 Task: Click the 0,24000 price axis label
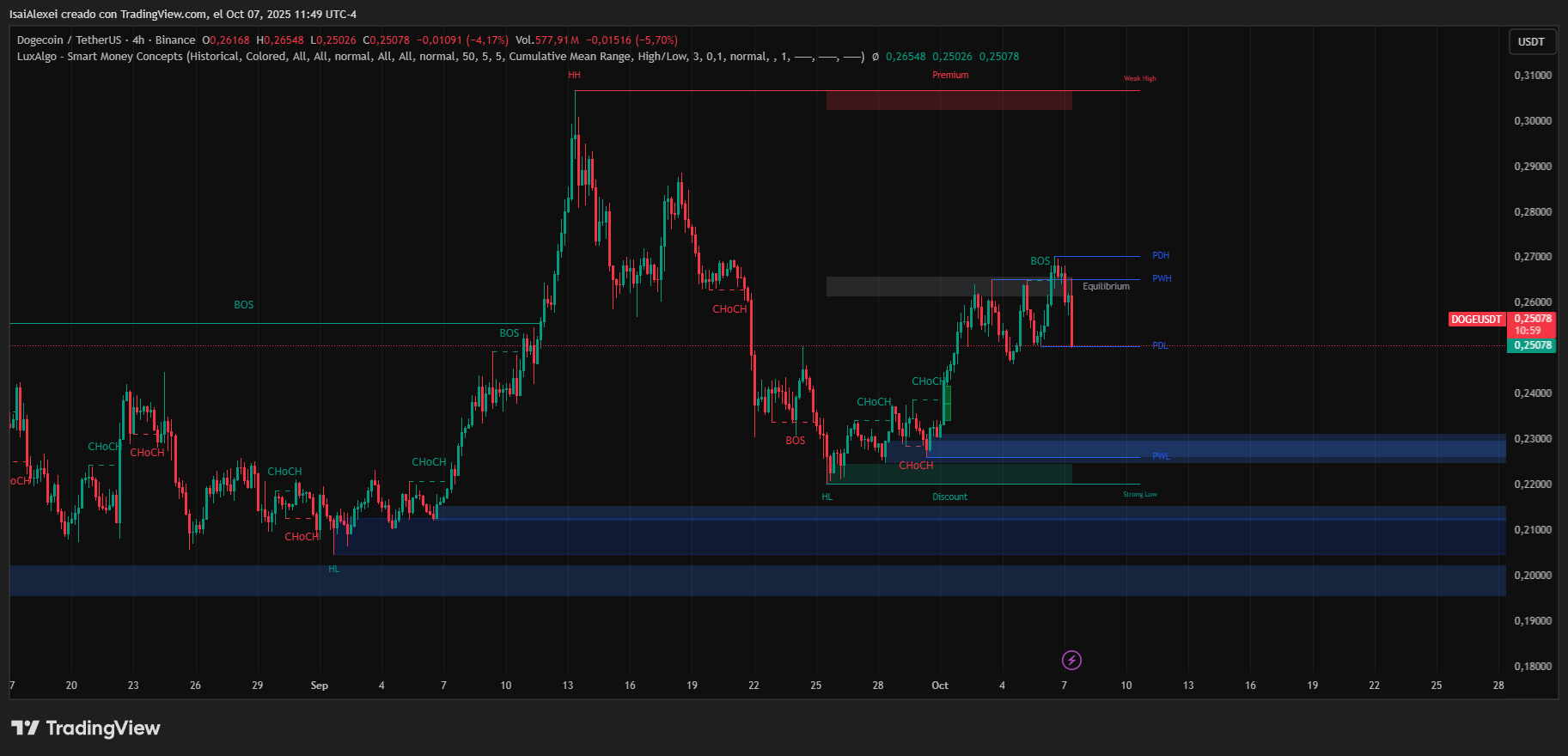tap(1533, 393)
